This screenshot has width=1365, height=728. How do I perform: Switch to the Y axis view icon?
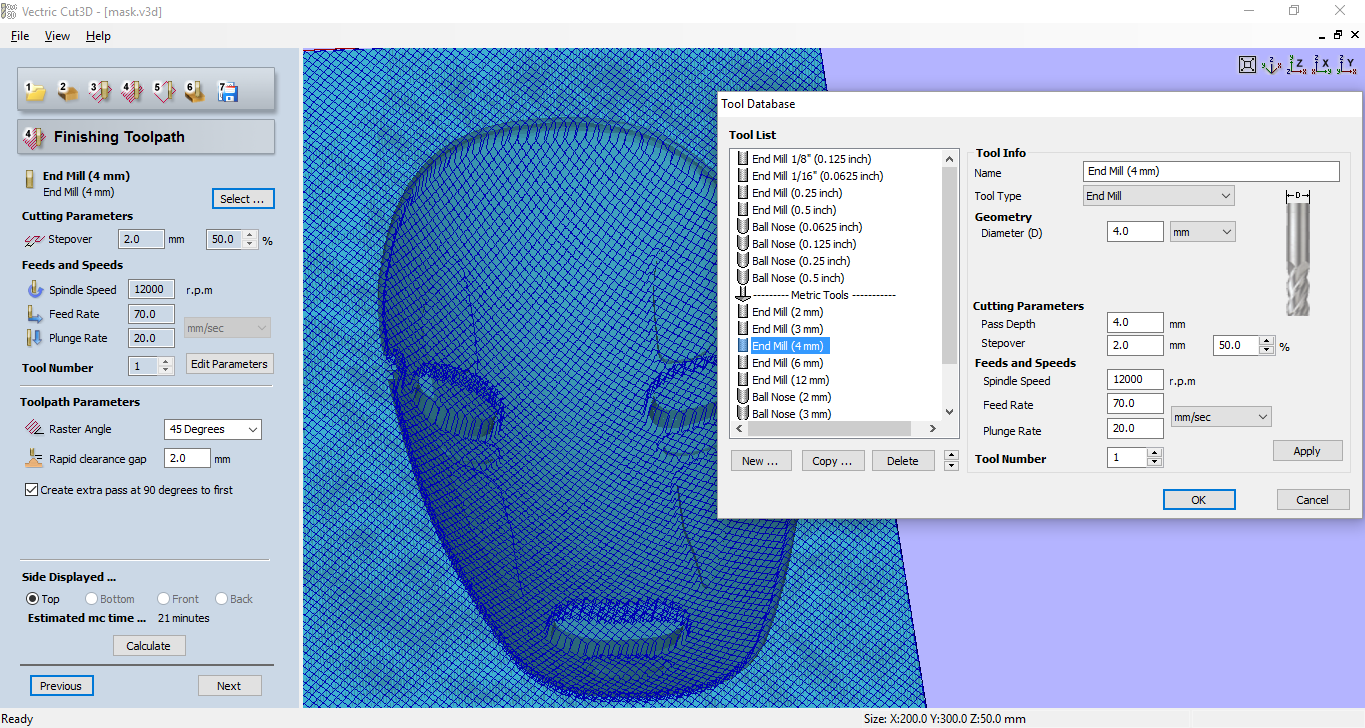[x=1345, y=64]
